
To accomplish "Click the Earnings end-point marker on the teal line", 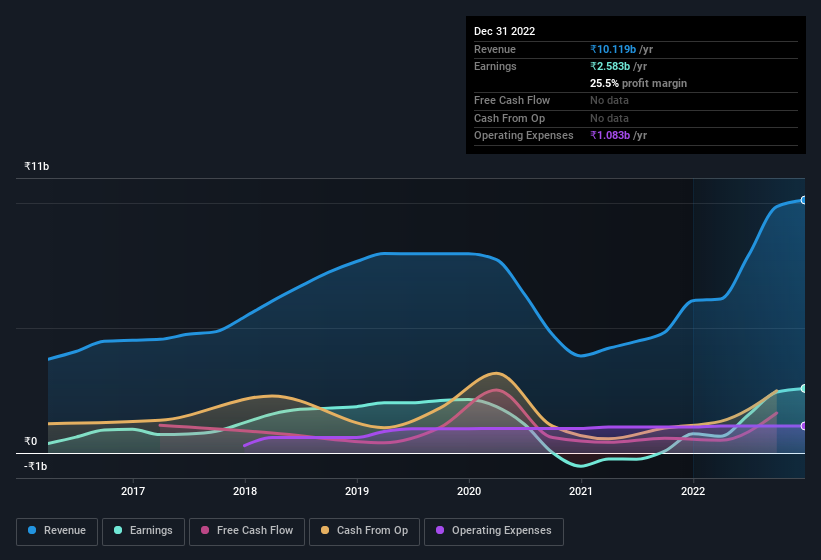I will [803, 388].
